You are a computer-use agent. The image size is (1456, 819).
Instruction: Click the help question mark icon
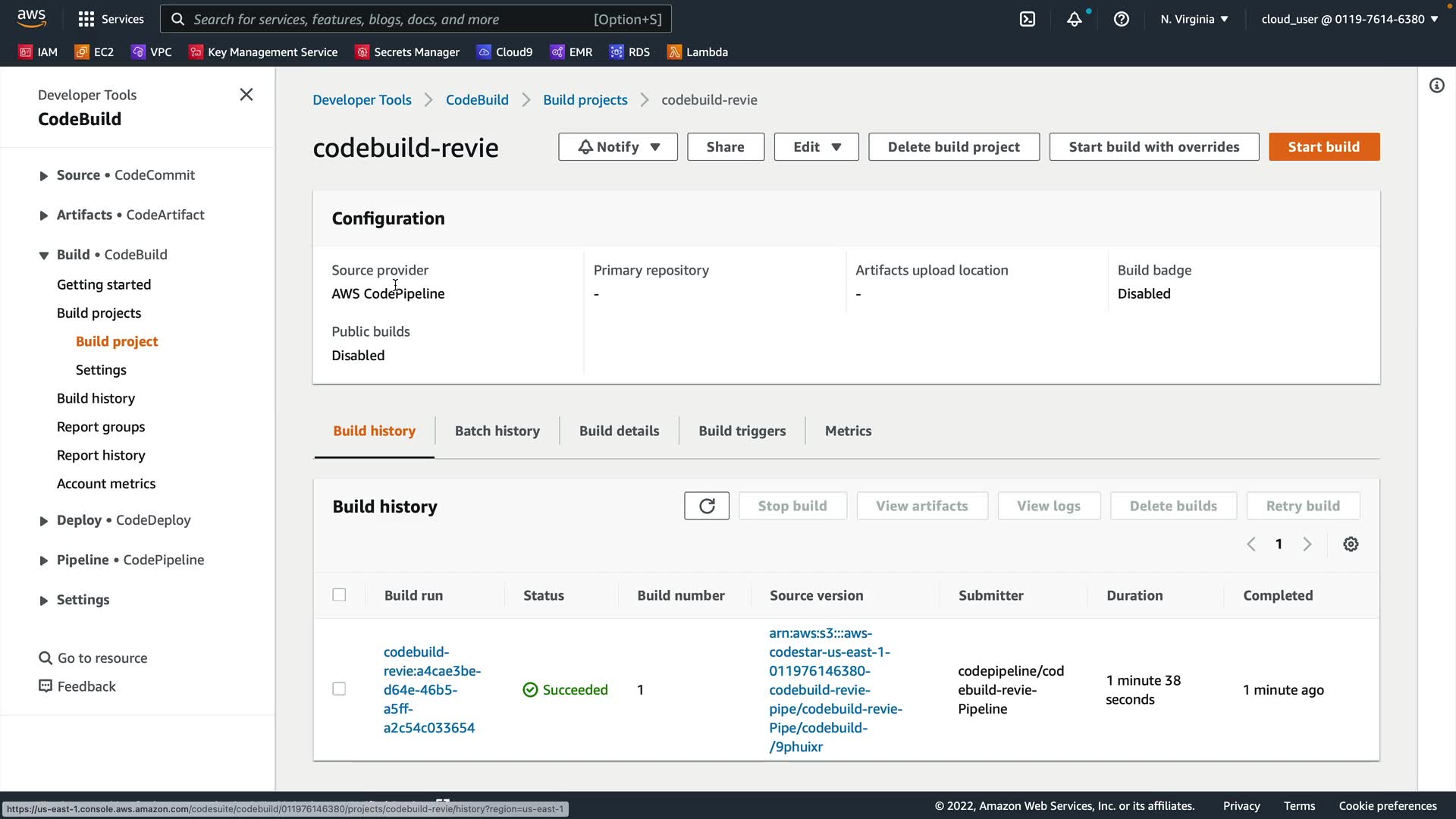[1121, 19]
